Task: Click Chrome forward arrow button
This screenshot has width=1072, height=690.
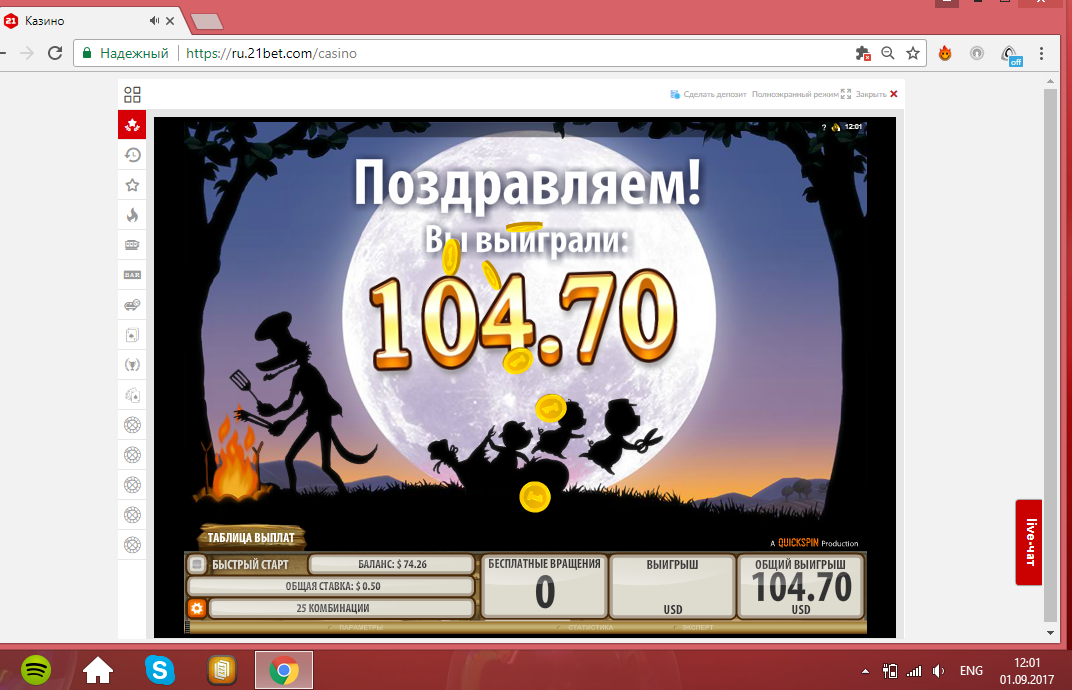Action: [27, 53]
